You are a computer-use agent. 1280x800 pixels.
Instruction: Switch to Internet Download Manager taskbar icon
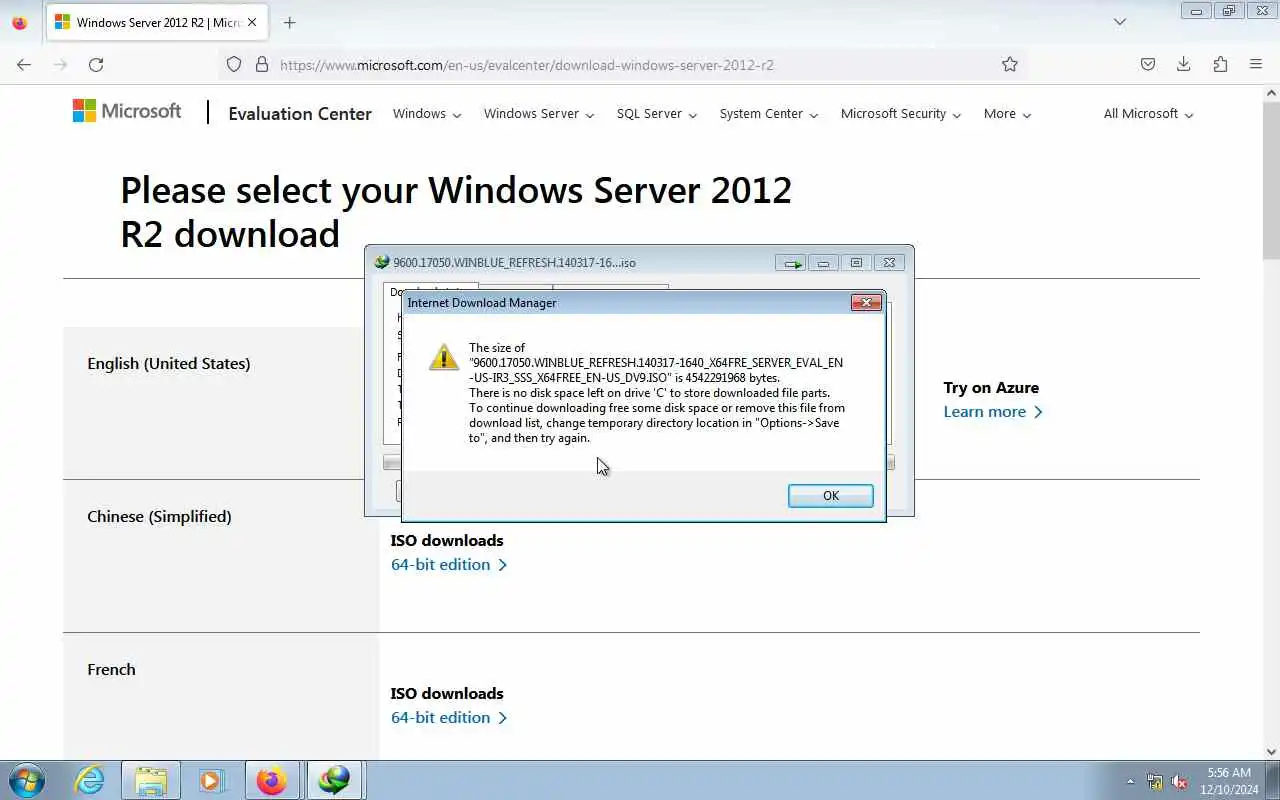334,780
